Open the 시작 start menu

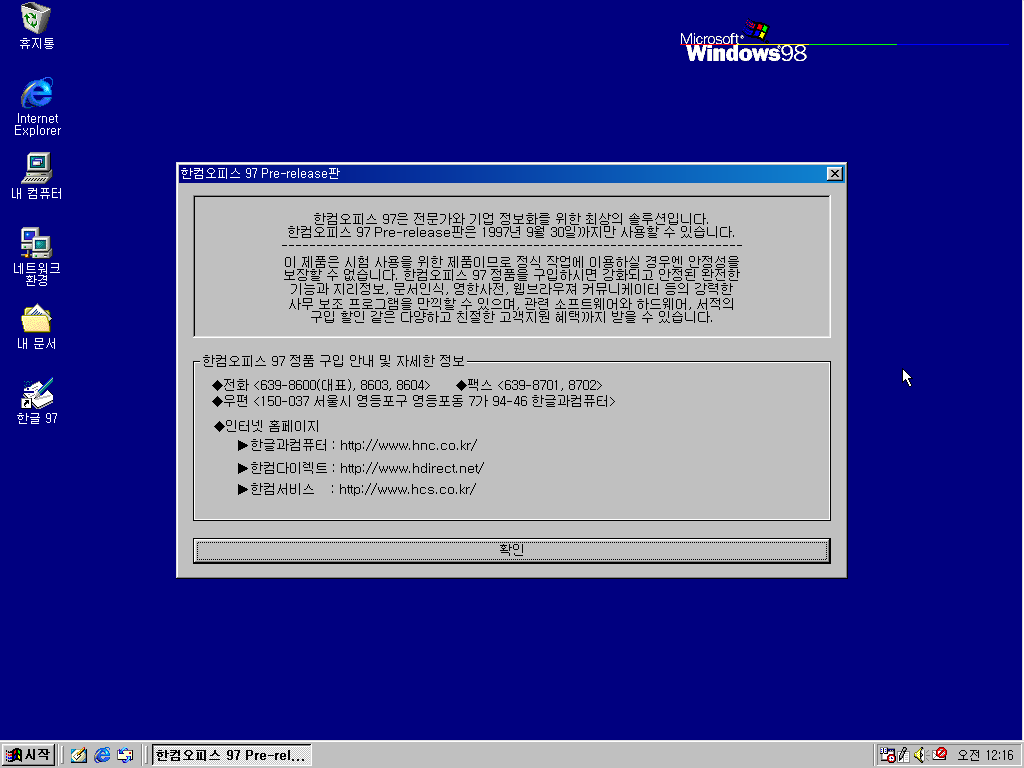tap(28, 755)
